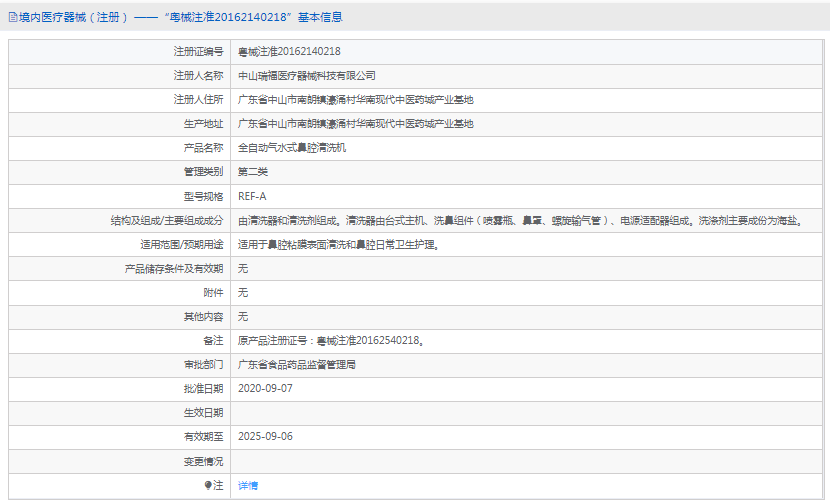830x502 pixels.
Task: Click the structure composition text starting 由清洗器和清洗剂组成
Action: pyautogui.click(x=521, y=220)
